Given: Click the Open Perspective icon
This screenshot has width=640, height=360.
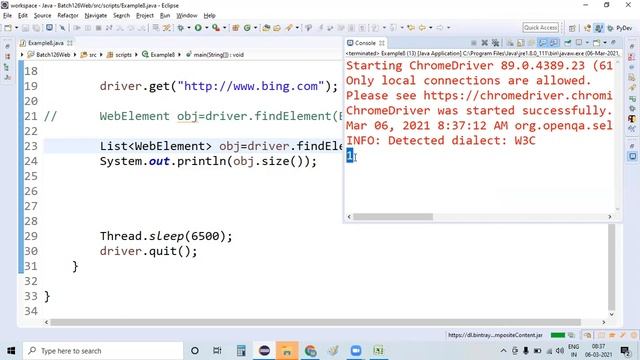Looking at the screenshot, I should click(572, 28).
